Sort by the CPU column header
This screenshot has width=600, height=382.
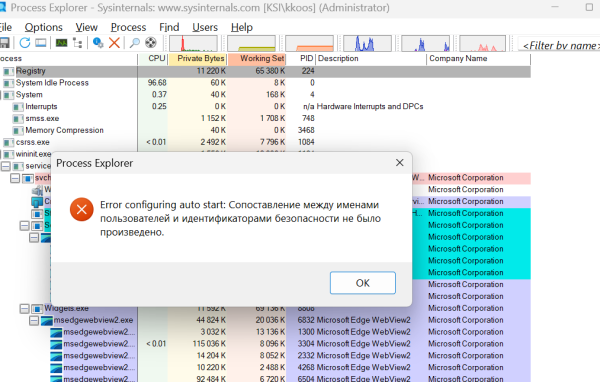pyautogui.click(x=153, y=59)
